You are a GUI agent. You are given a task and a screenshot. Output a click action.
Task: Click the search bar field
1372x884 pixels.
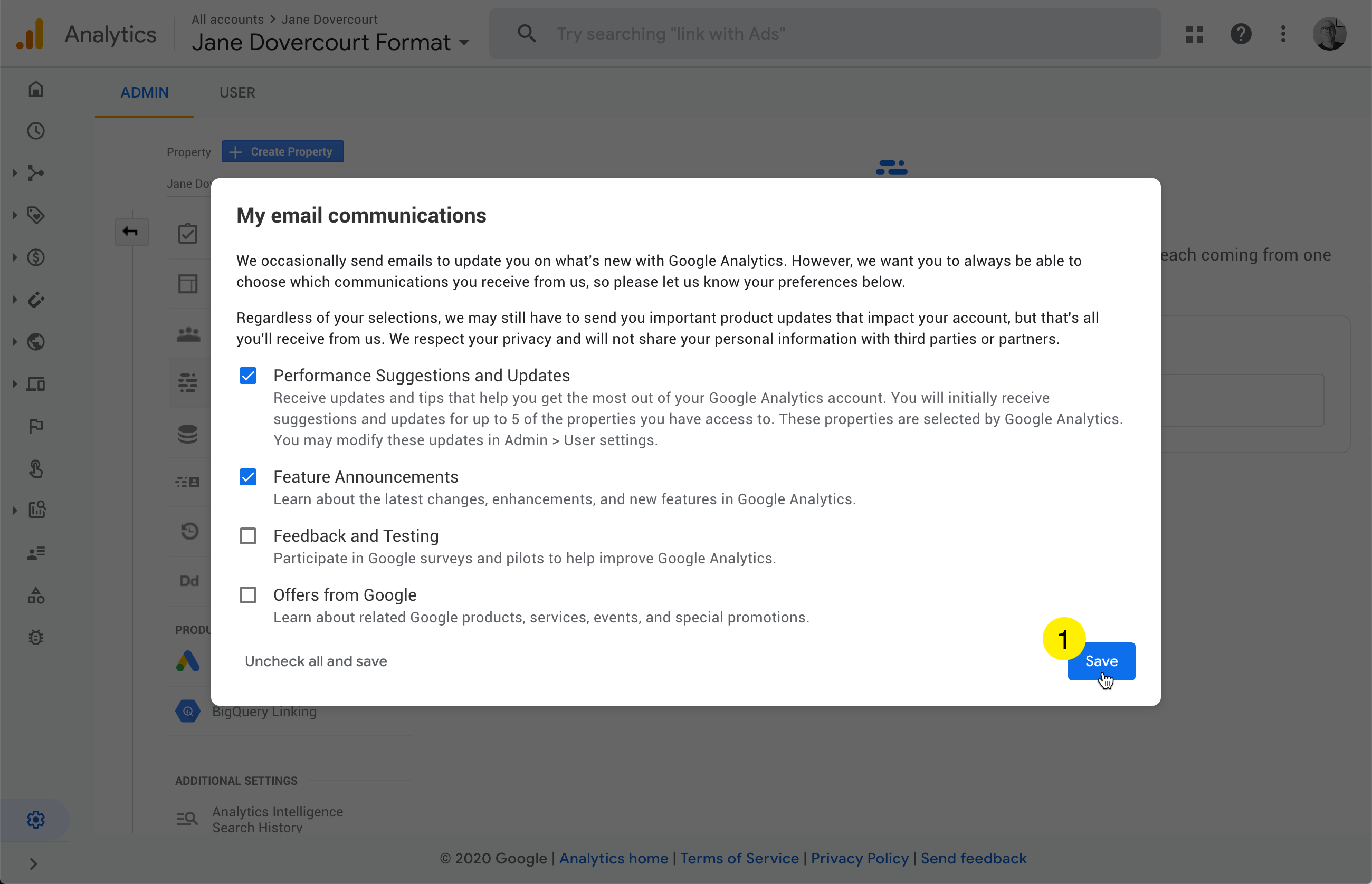click(825, 34)
